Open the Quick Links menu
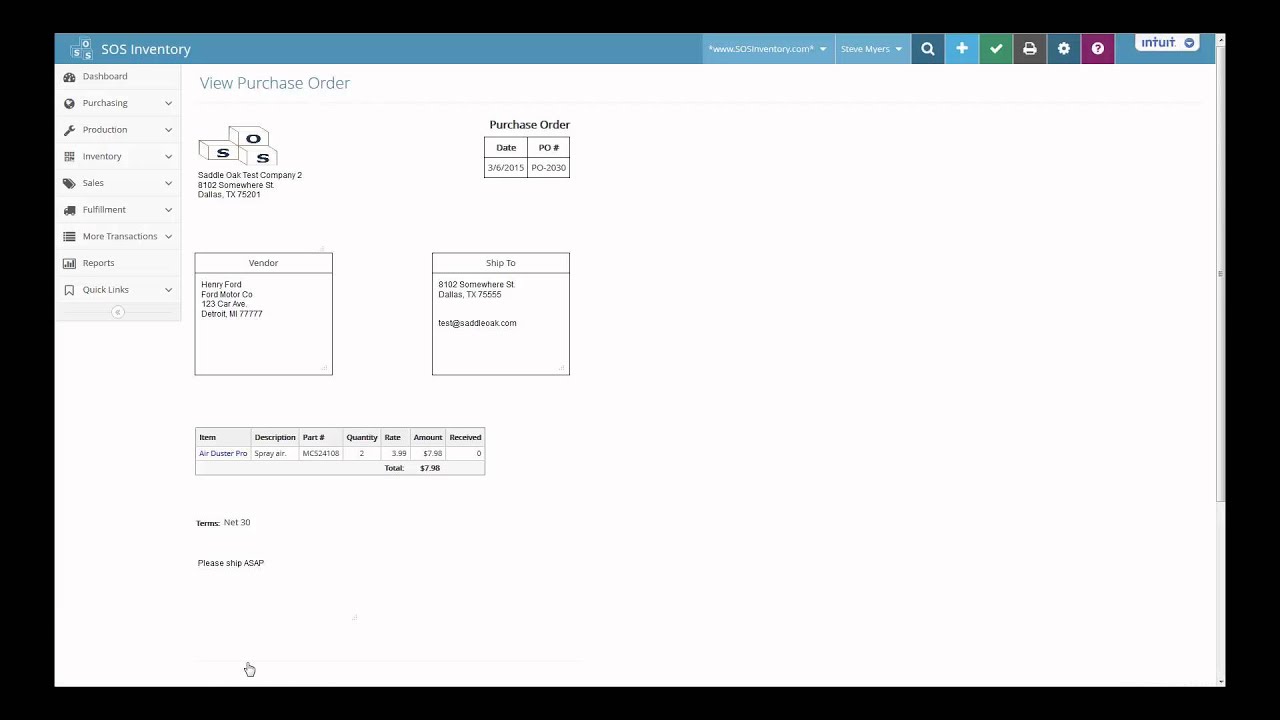1280x720 pixels. 106,290
